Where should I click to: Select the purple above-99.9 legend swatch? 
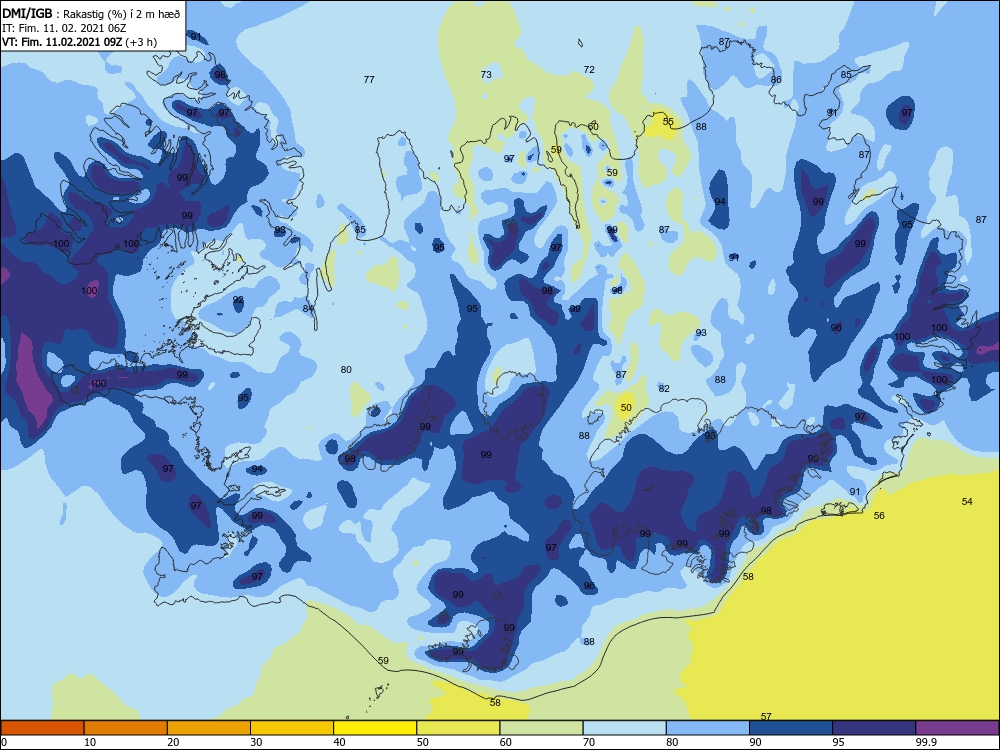pyautogui.click(x=957, y=728)
